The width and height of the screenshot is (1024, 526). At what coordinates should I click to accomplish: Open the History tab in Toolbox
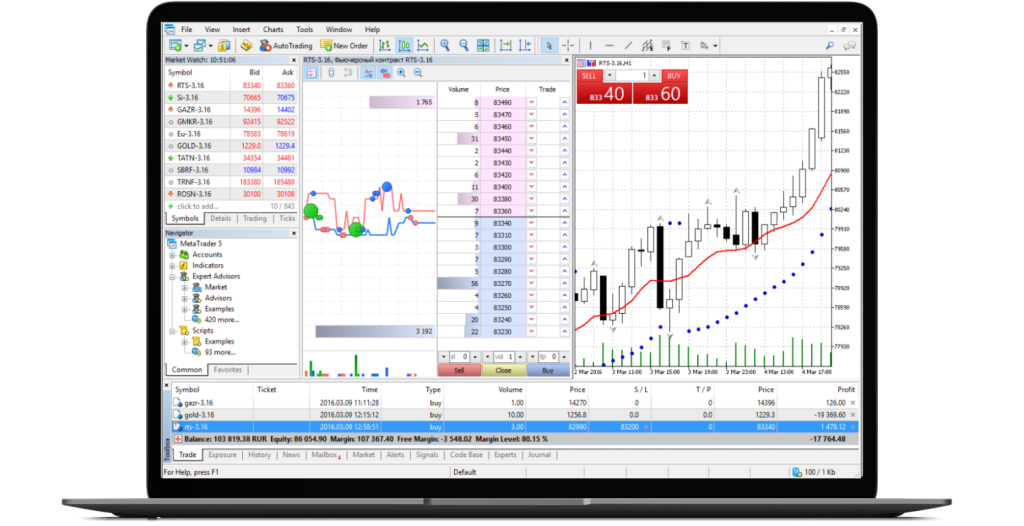click(x=259, y=455)
